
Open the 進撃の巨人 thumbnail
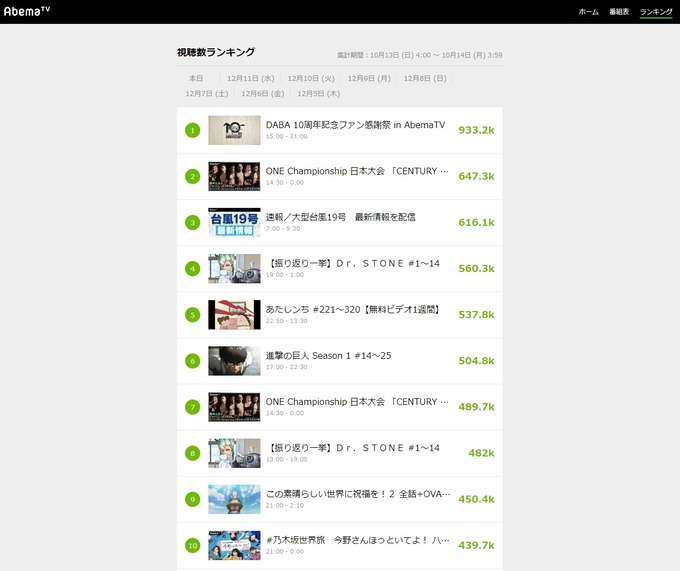(x=234, y=361)
